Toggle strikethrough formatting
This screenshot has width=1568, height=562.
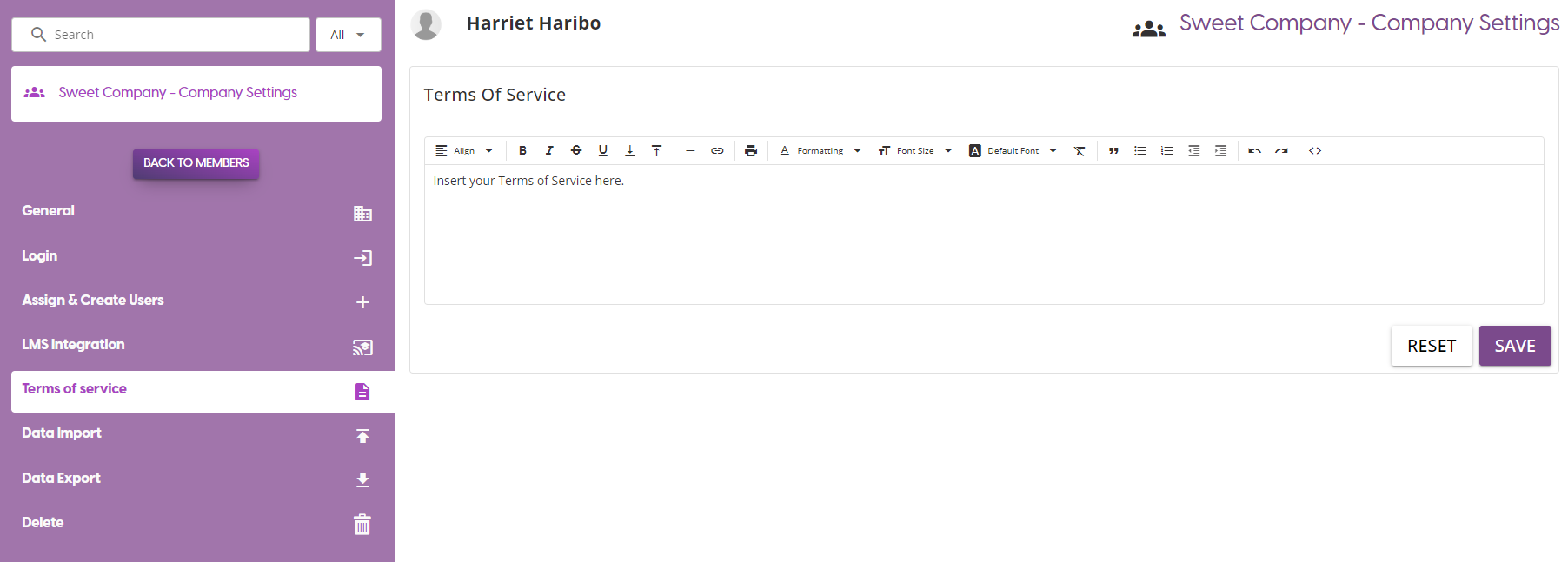(576, 151)
